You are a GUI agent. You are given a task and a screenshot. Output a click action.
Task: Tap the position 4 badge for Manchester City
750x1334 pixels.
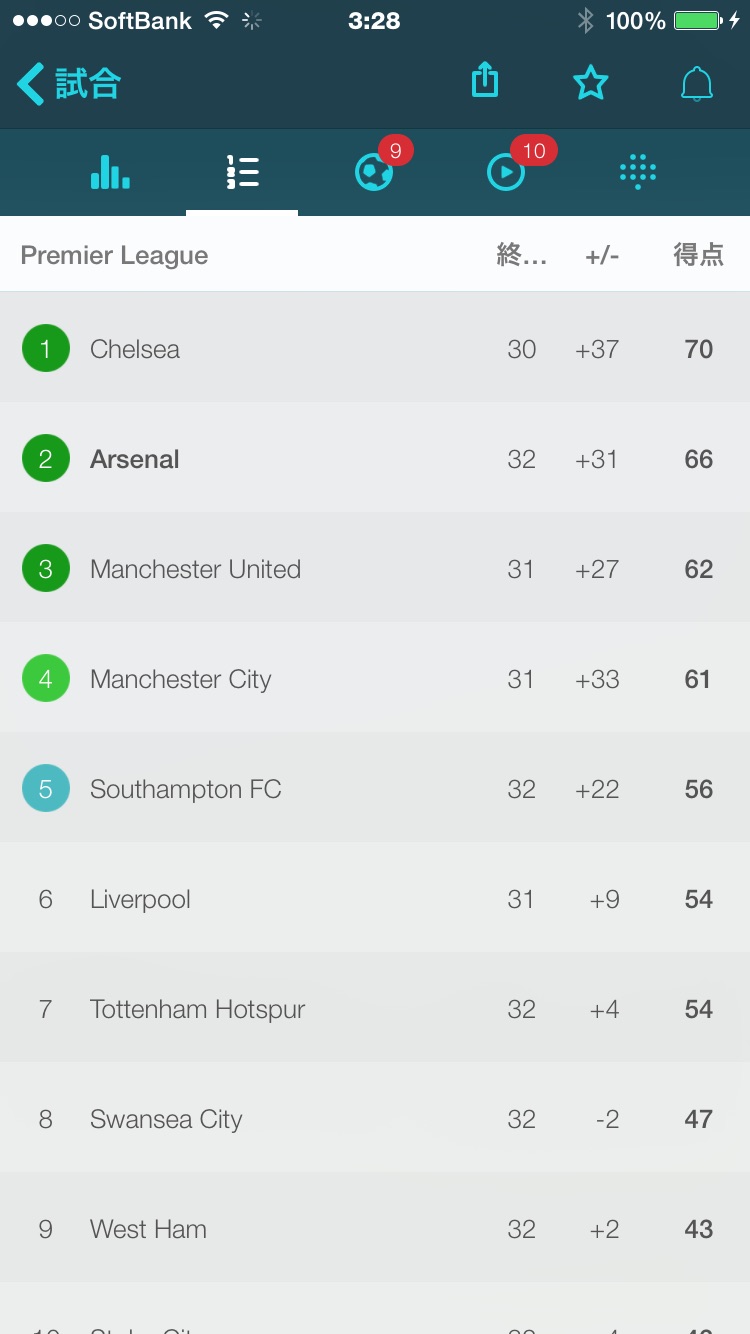coord(46,679)
